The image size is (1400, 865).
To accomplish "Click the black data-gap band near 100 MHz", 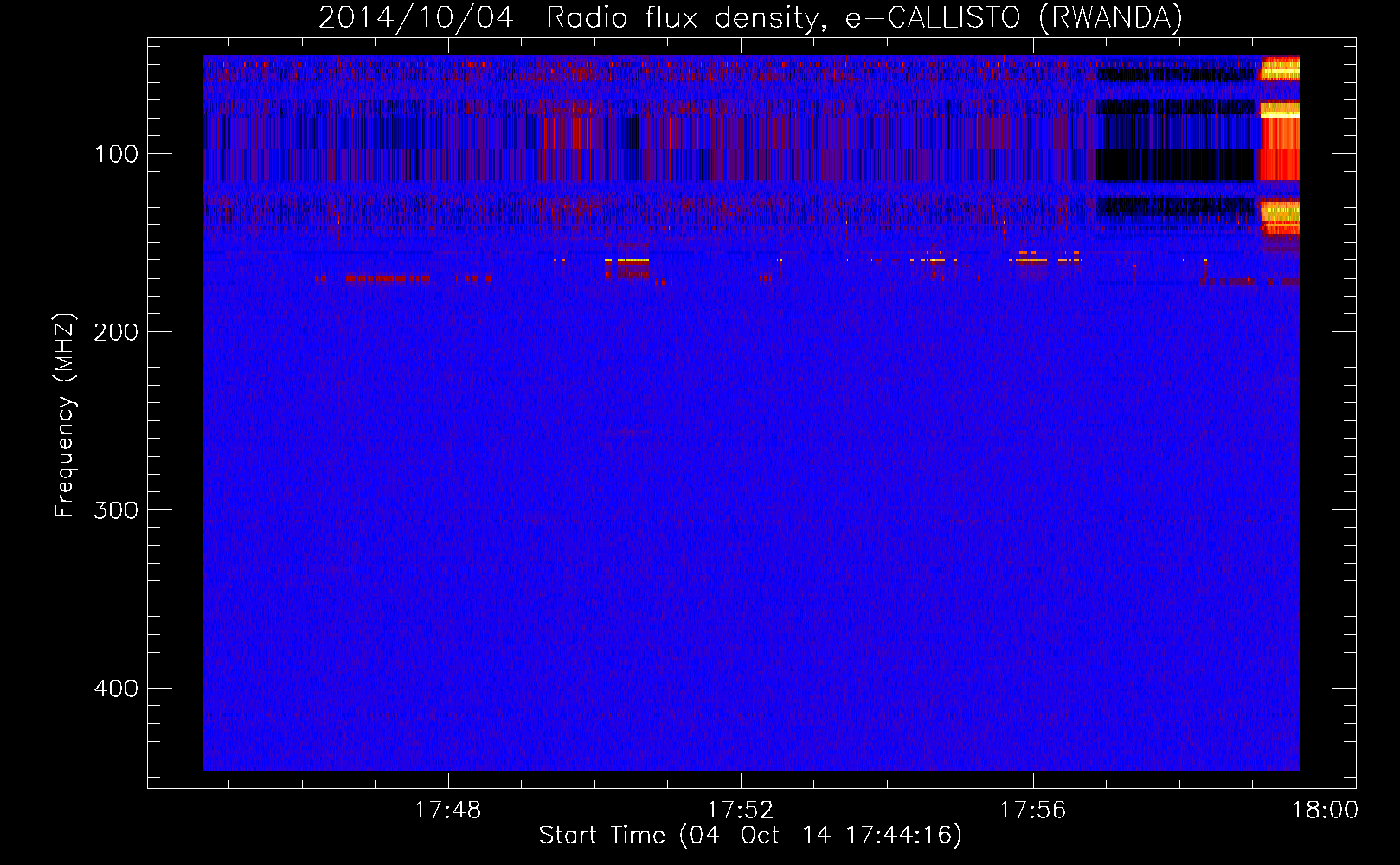I will [x=1176, y=164].
